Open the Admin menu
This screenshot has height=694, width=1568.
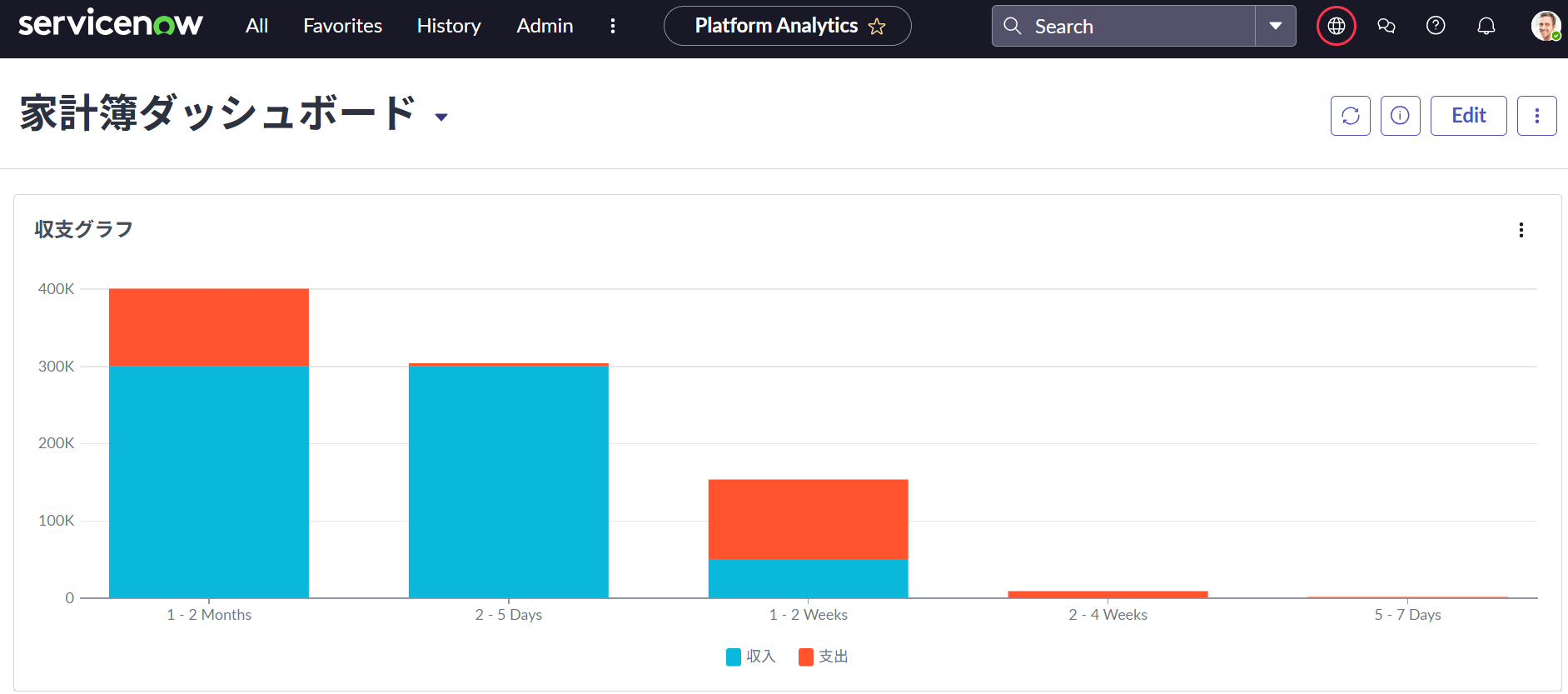pyautogui.click(x=545, y=26)
